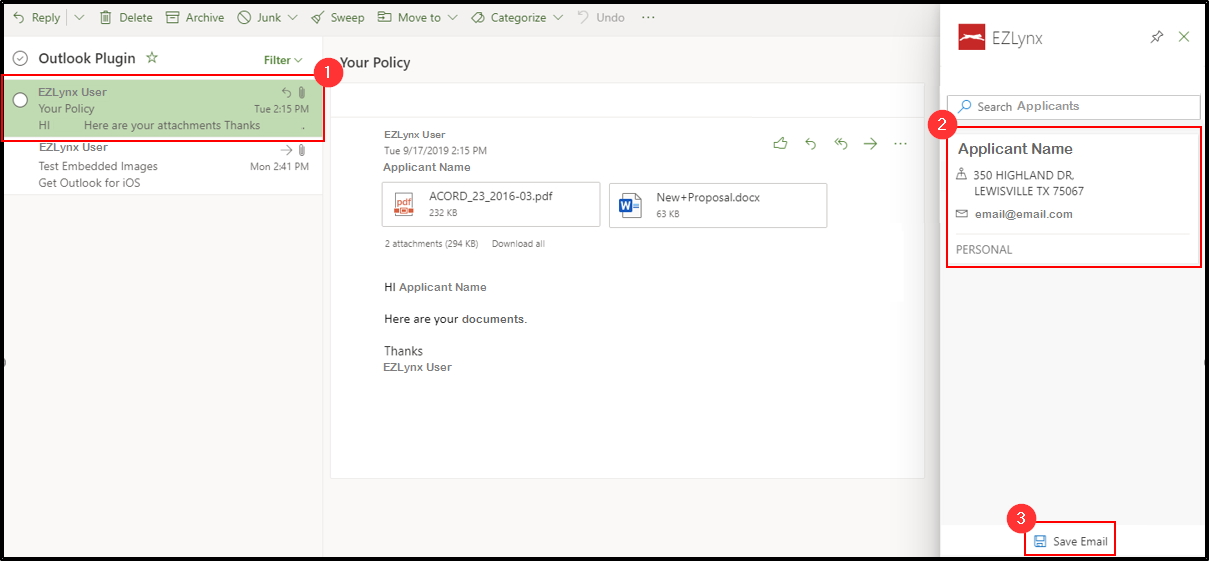Click the search magnifier icon in EZLynx panel

tap(965, 106)
